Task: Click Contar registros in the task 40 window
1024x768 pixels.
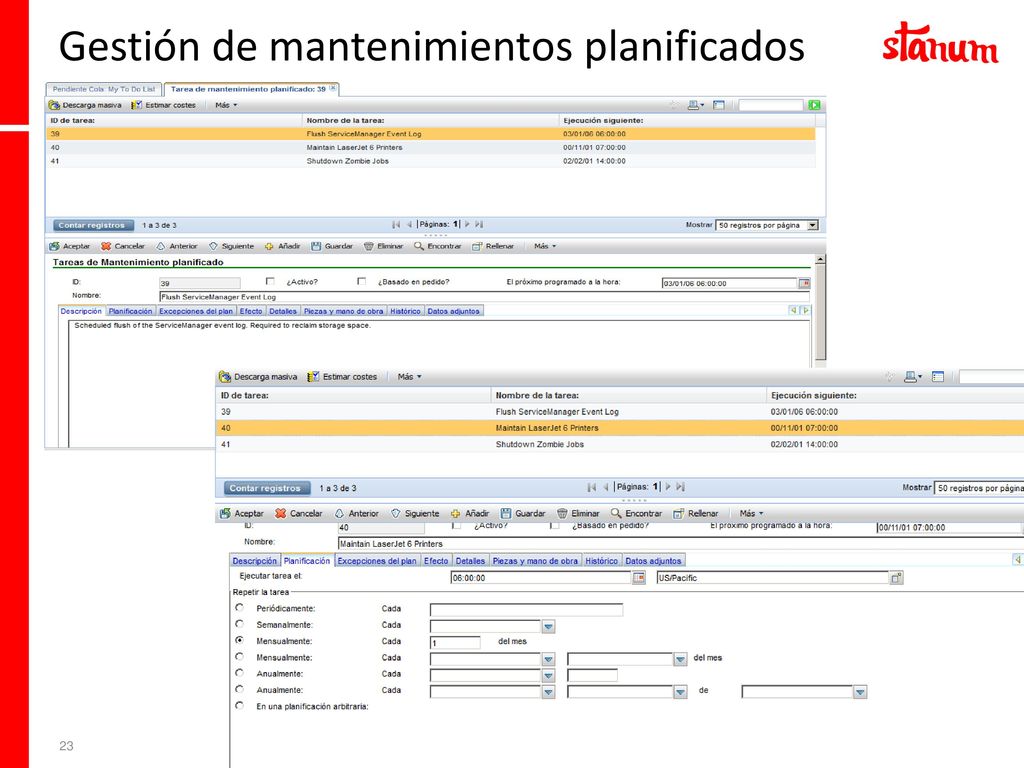Action: click(x=265, y=488)
